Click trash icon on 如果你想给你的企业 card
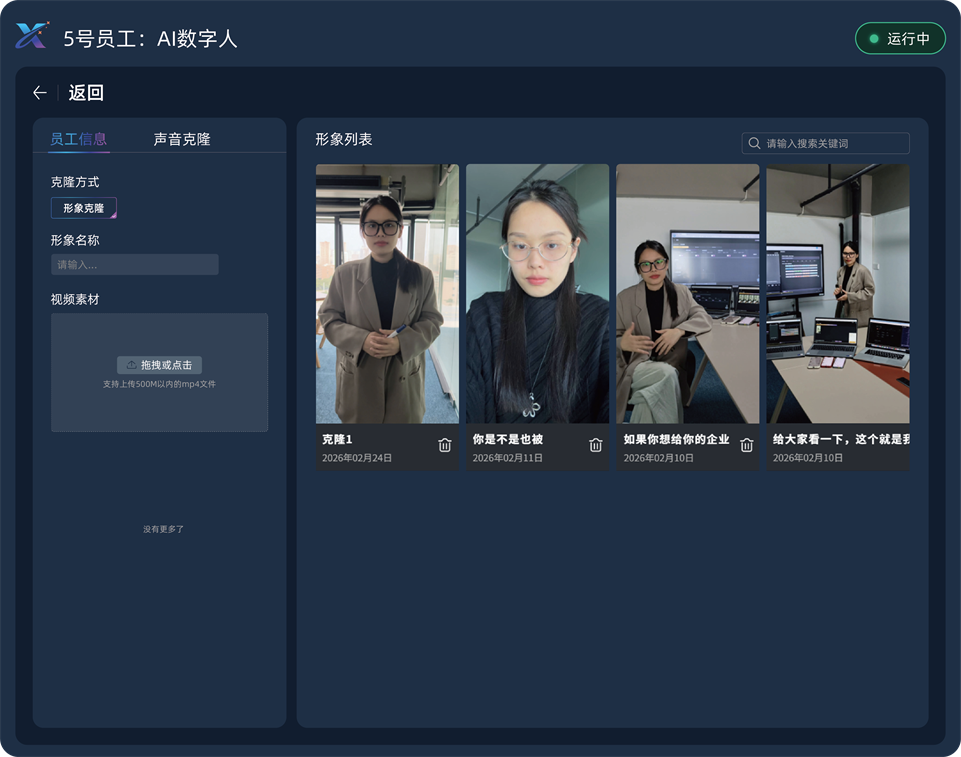Screen dimensions: 961x757 [x=746, y=445]
